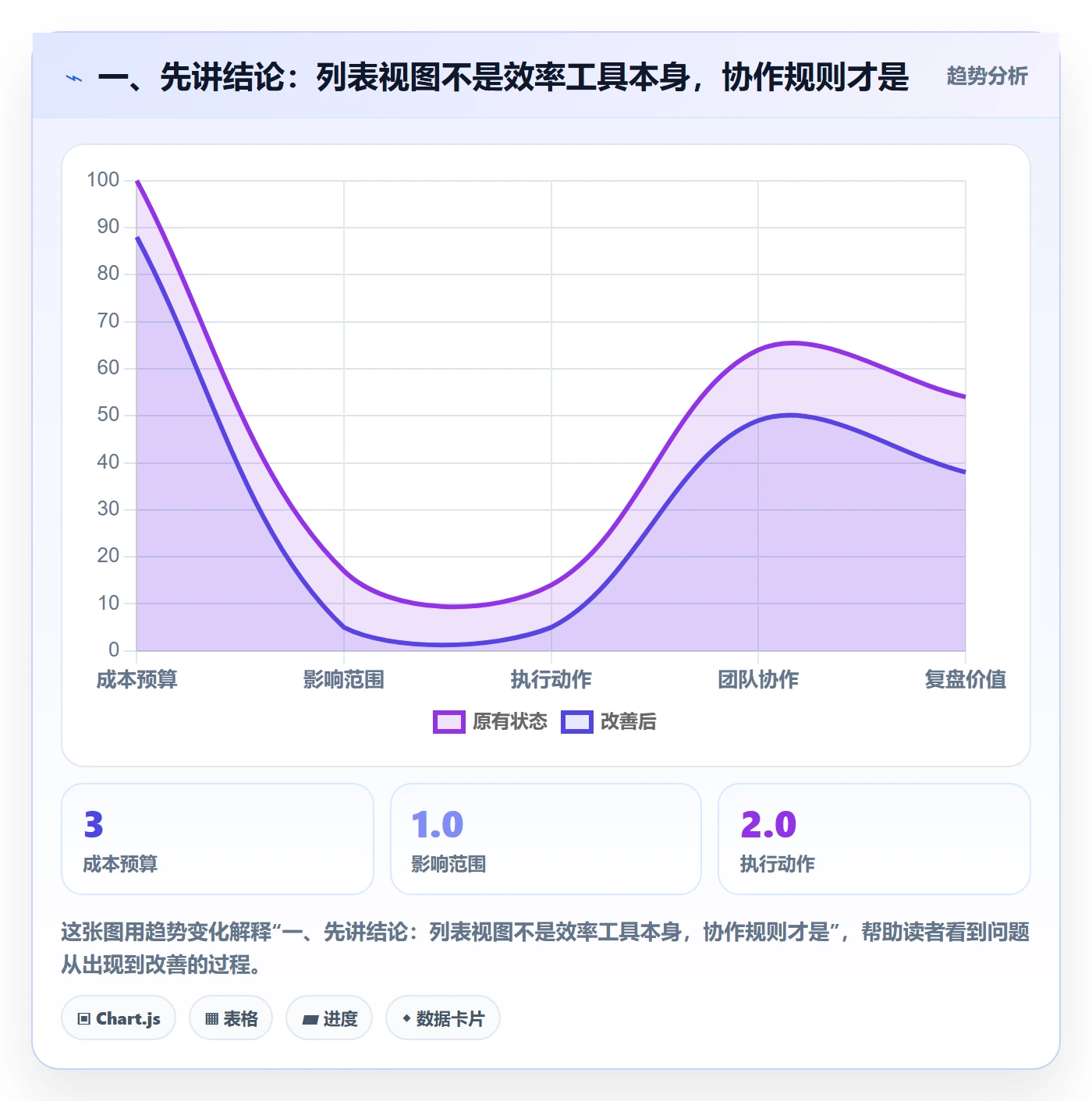
Task: Click the 改善后 legend label
Action: pos(628,722)
